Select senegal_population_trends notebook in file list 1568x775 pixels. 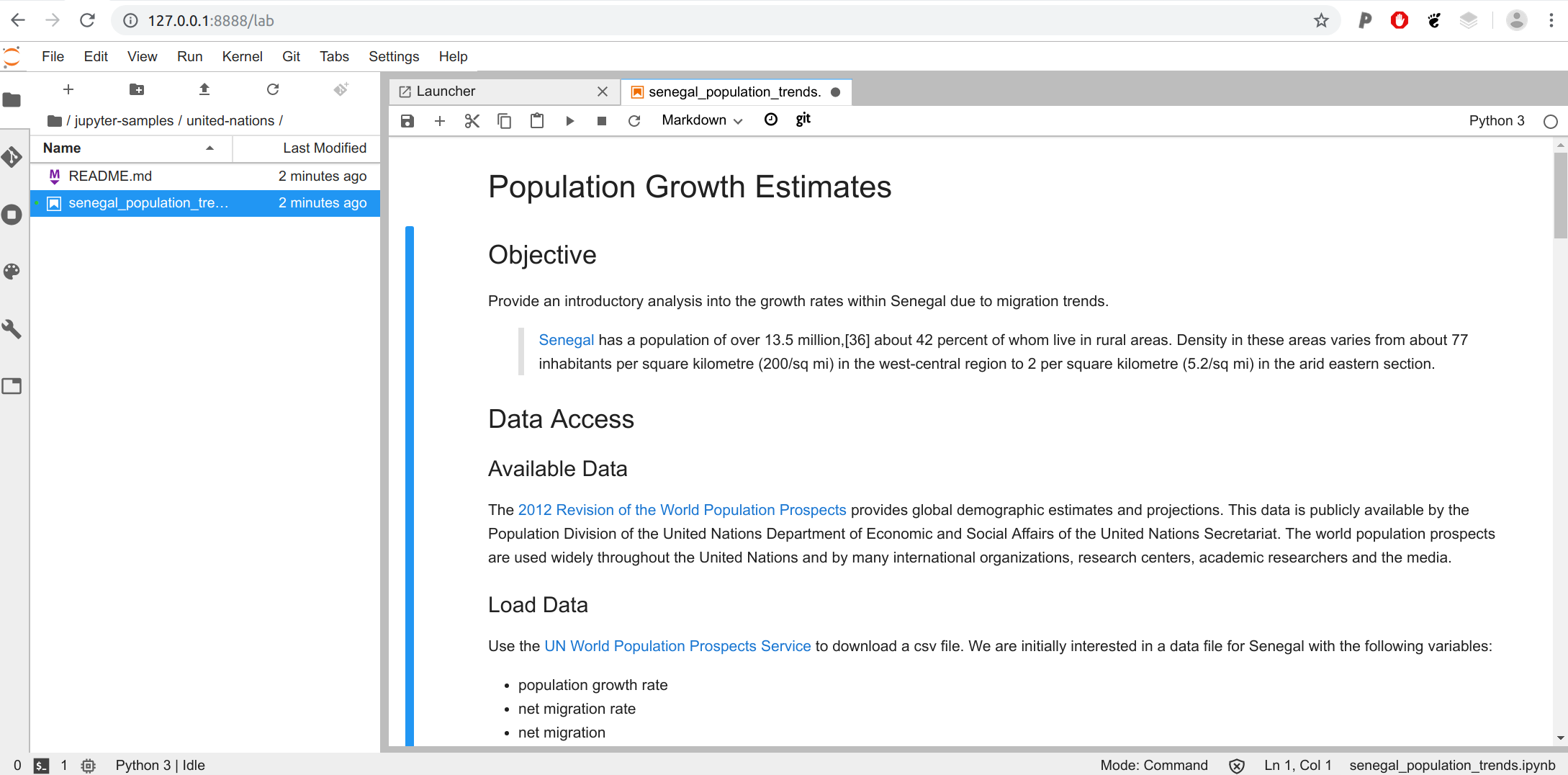205,203
